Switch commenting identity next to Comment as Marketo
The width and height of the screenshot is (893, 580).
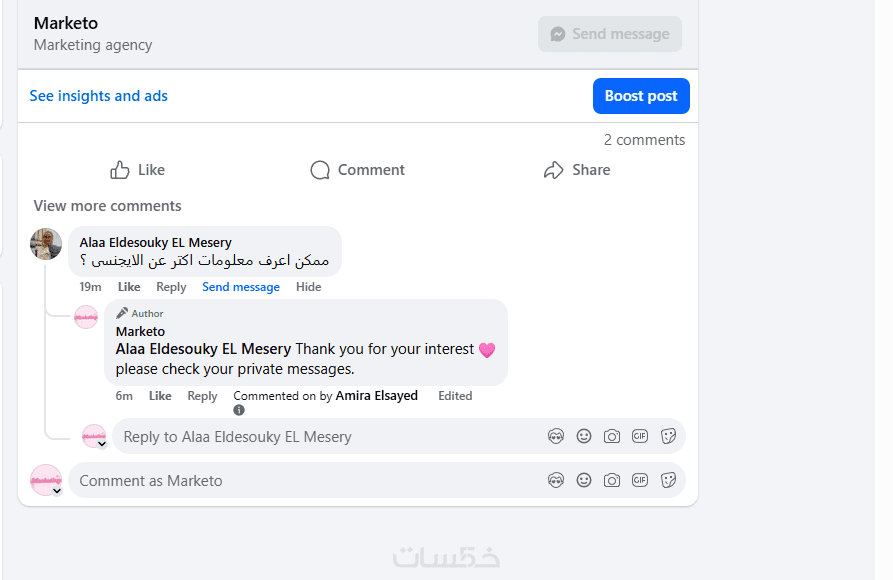click(x=57, y=490)
